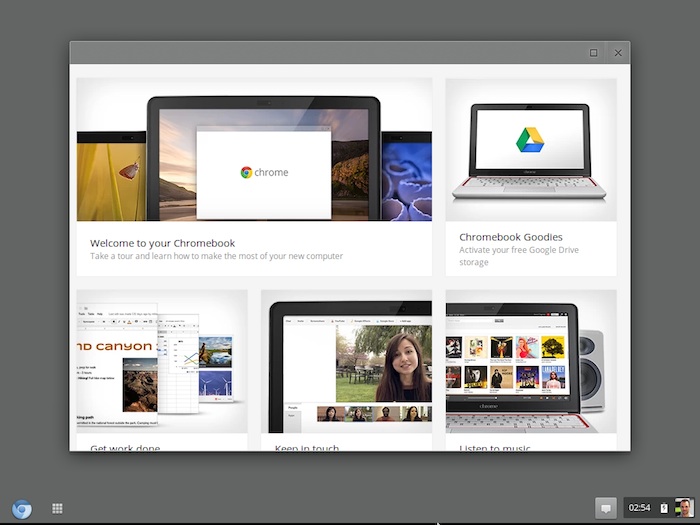
Task: Click the battery status icon
Action: (x=664, y=508)
